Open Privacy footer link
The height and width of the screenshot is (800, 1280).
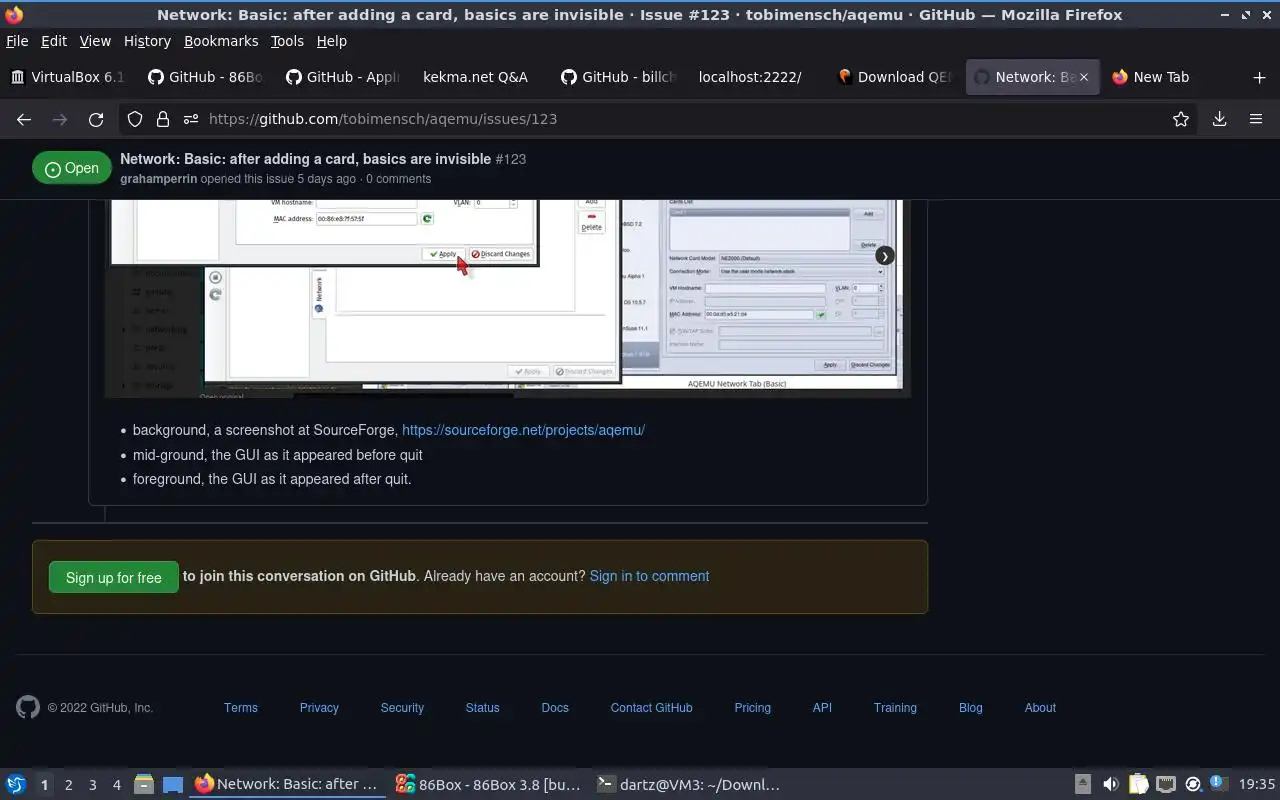pyautogui.click(x=319, y=707)
